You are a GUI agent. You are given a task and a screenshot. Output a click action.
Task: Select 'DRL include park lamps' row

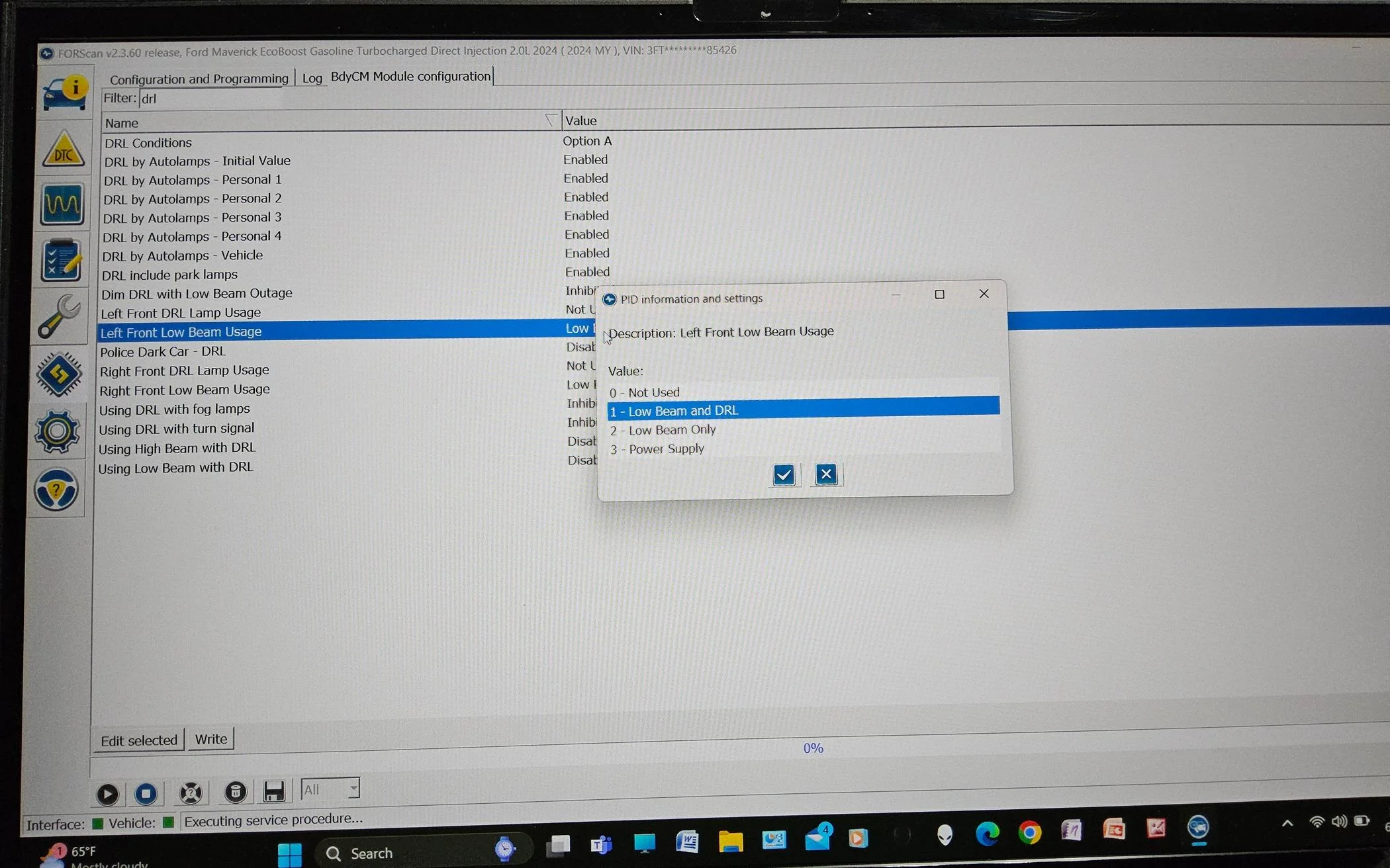click(x=169, y=275)
